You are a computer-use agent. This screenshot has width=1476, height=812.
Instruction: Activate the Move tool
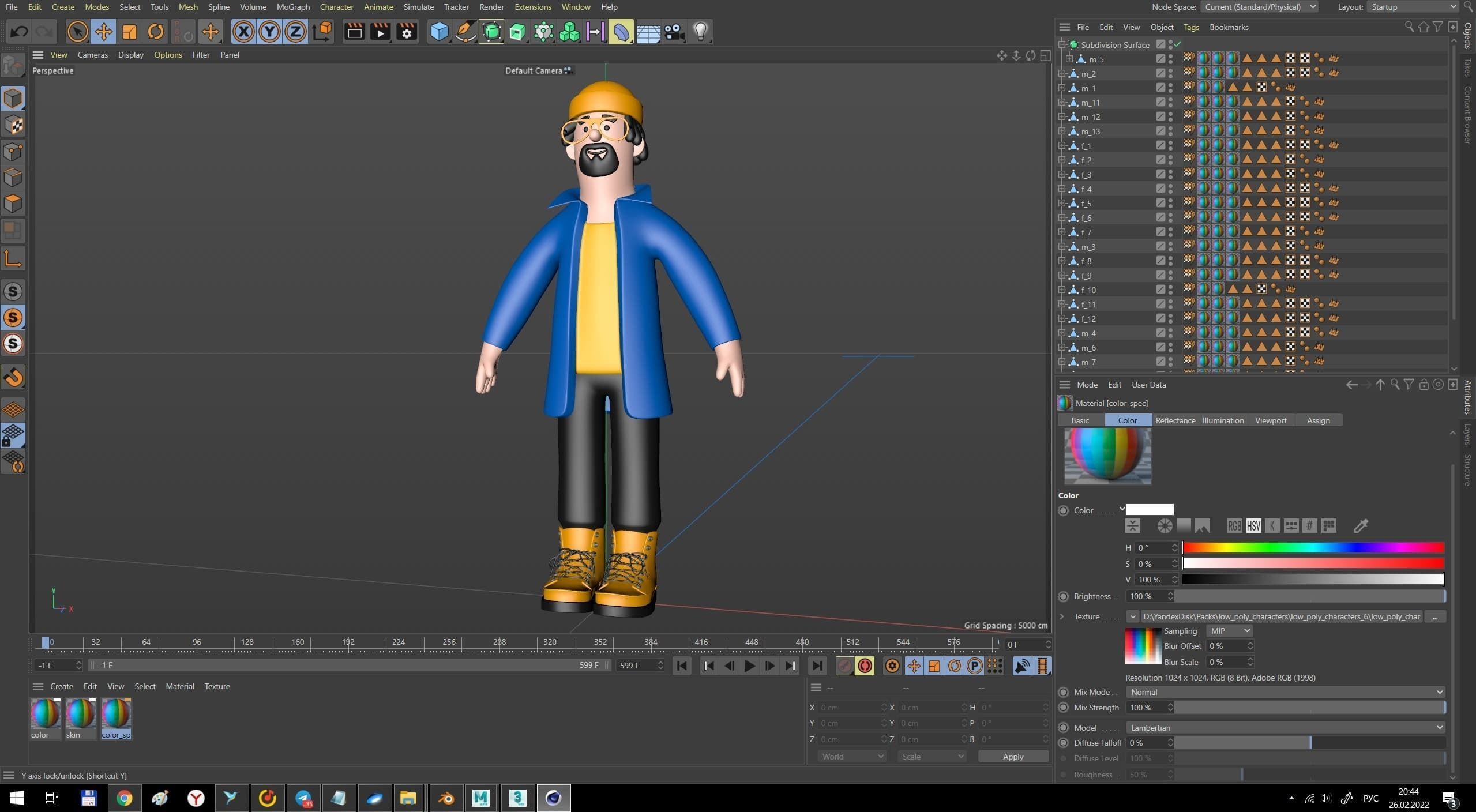point(103,32)
